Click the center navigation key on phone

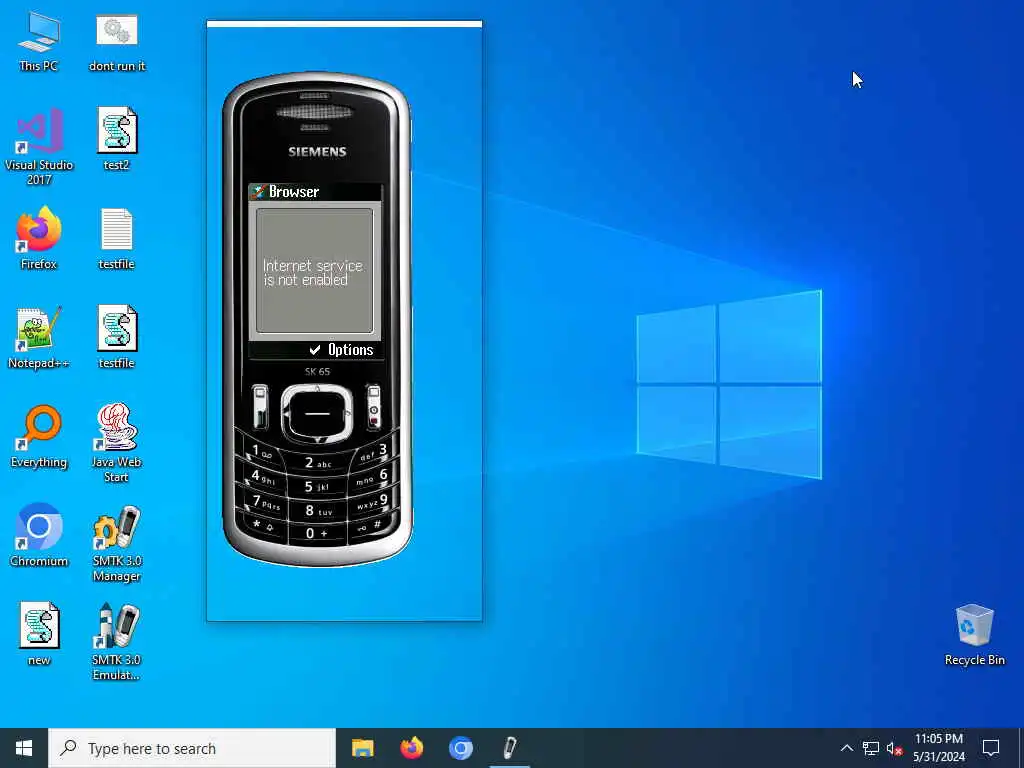[317, 413]
